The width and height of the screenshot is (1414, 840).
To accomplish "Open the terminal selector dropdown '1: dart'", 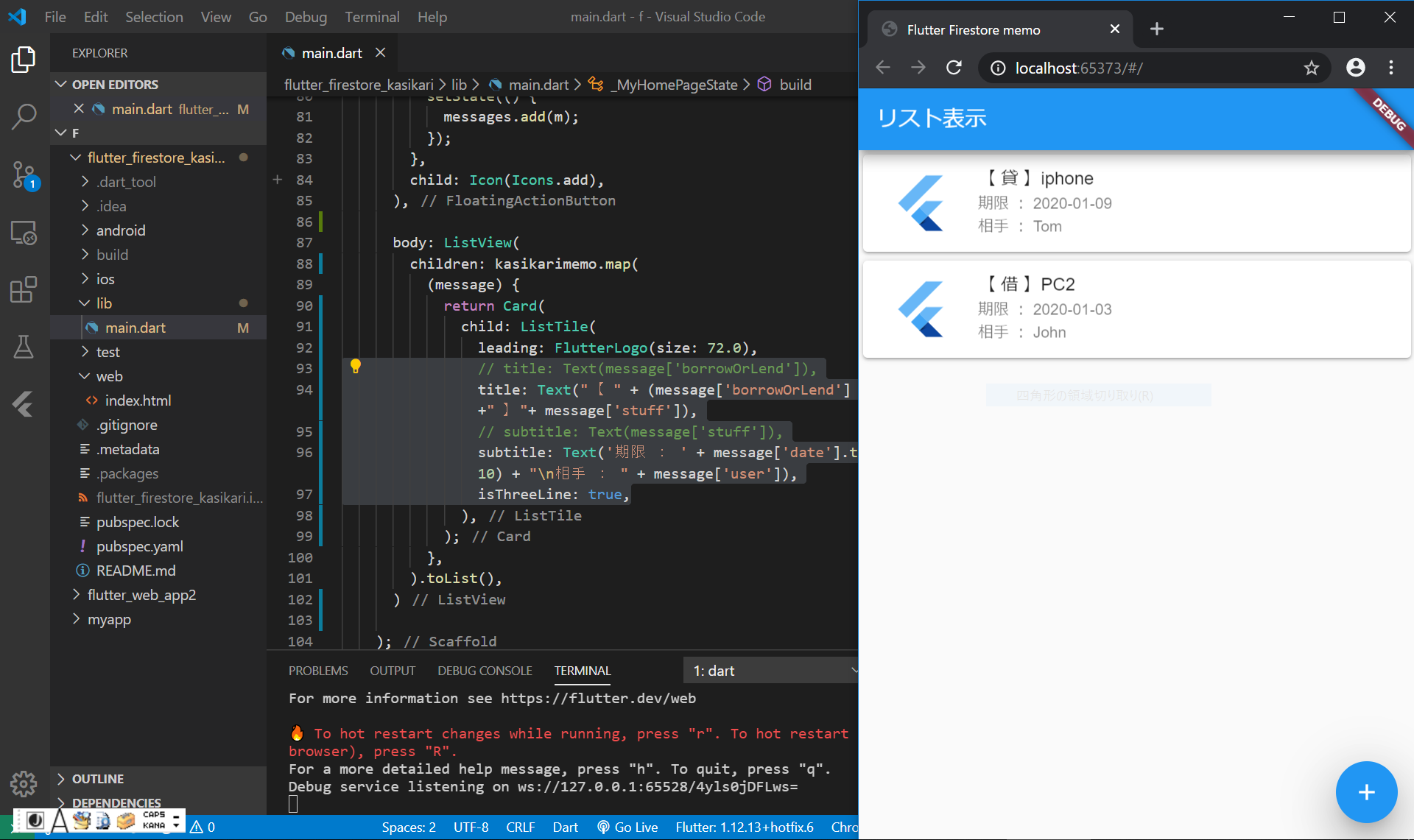I will click(771, 671).
